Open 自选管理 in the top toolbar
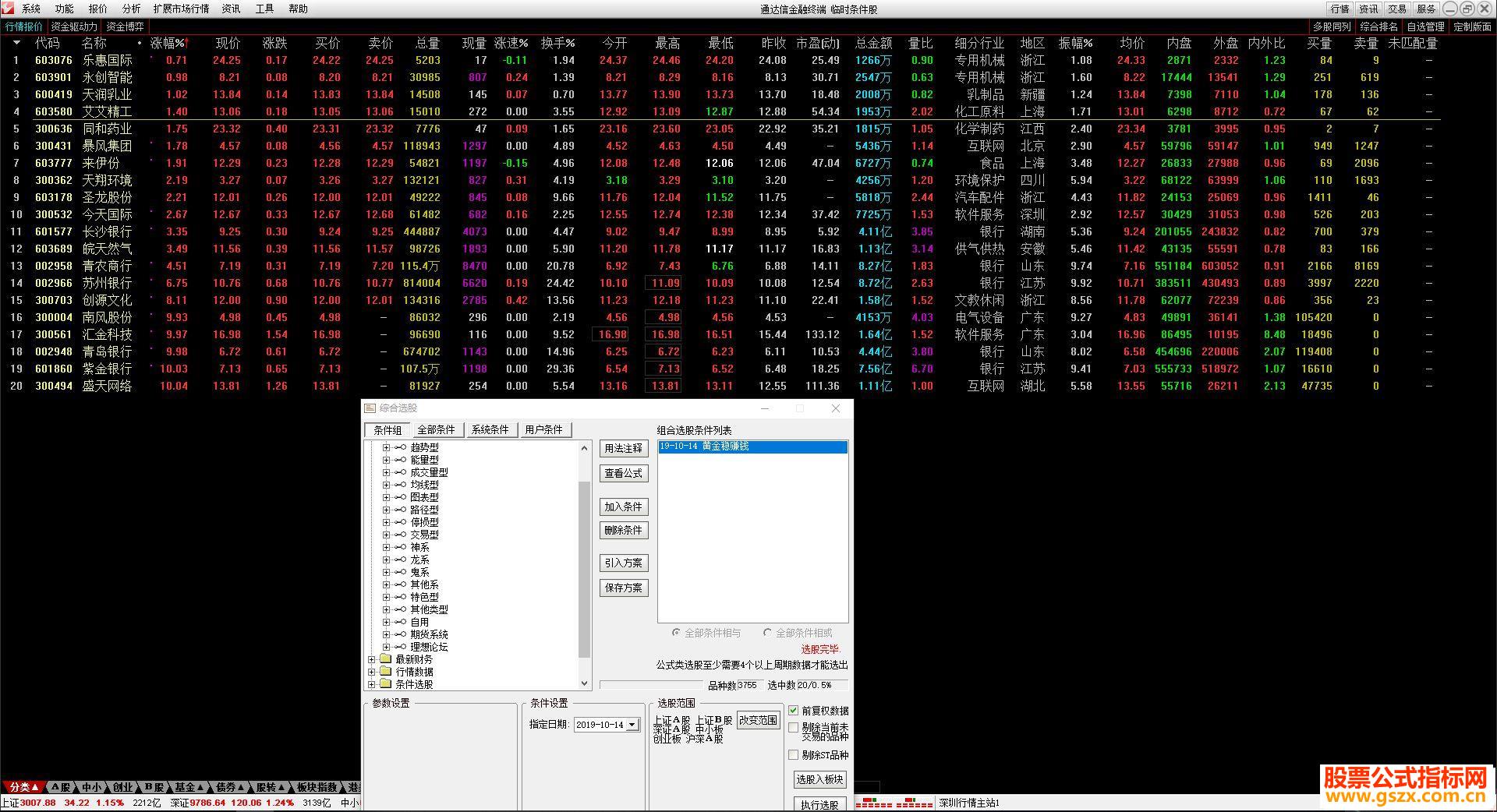The image size is (1497, 812). click(x=1426, y=26)
